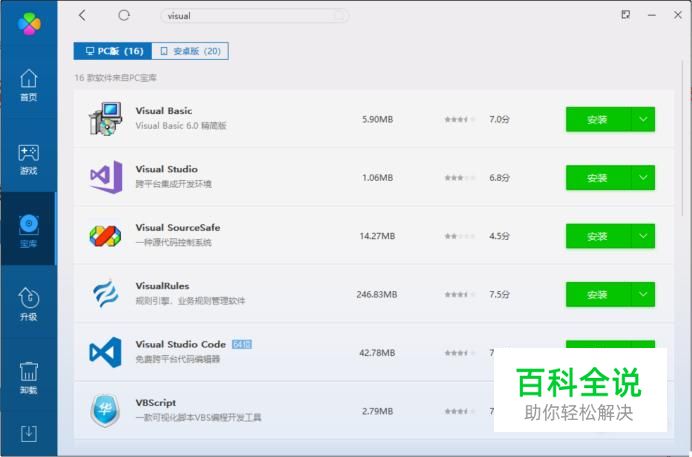The height and width of the screenshot is (457, 692).
Task: Install Visual Basic
Action: coord(598,119)
